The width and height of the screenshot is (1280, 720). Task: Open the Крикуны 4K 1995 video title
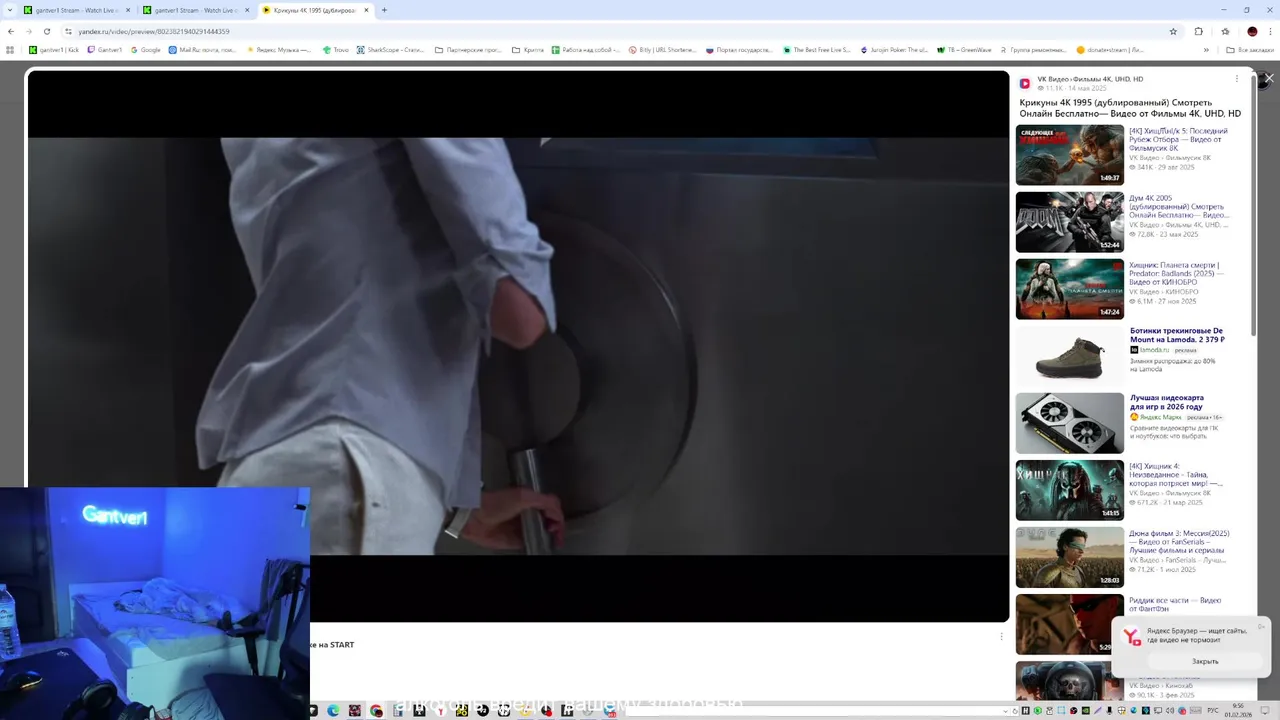1130,108
